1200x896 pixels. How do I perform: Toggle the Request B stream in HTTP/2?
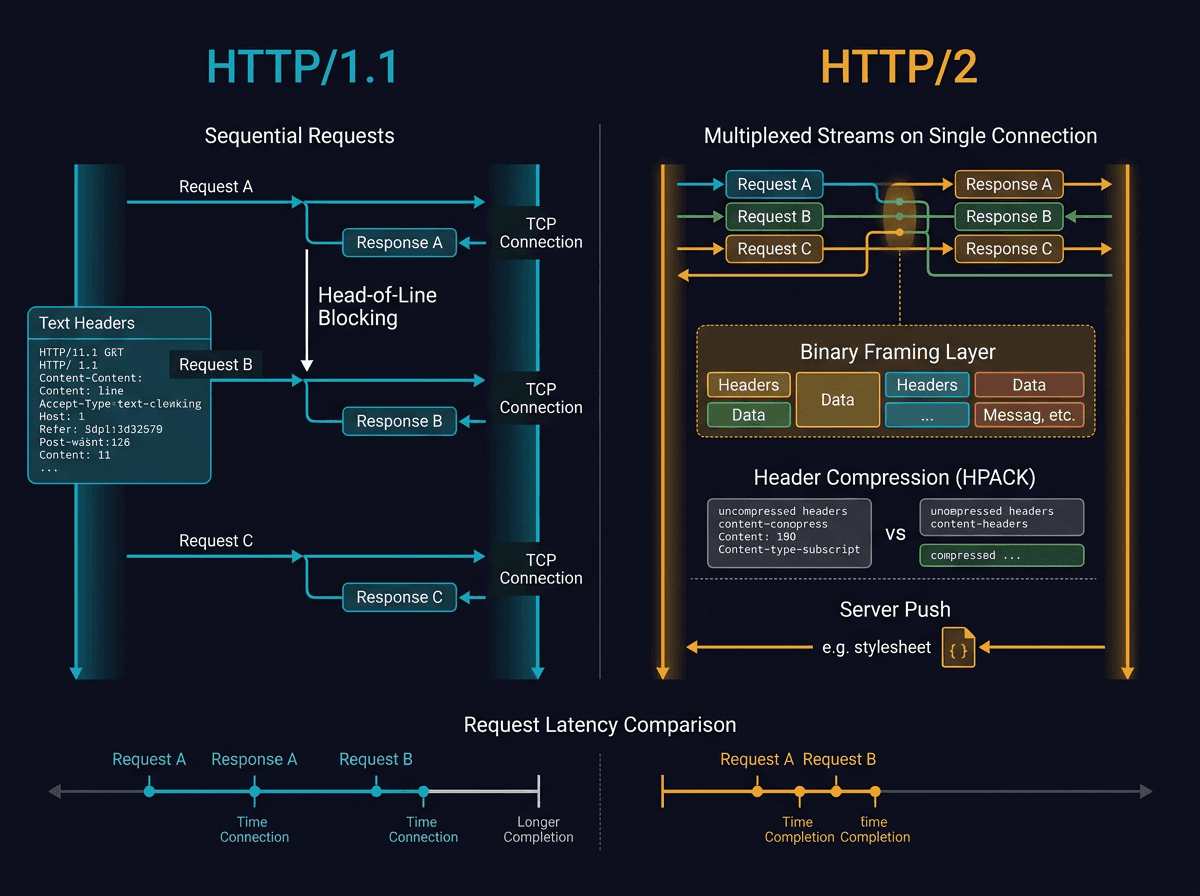tap(774, 216)
